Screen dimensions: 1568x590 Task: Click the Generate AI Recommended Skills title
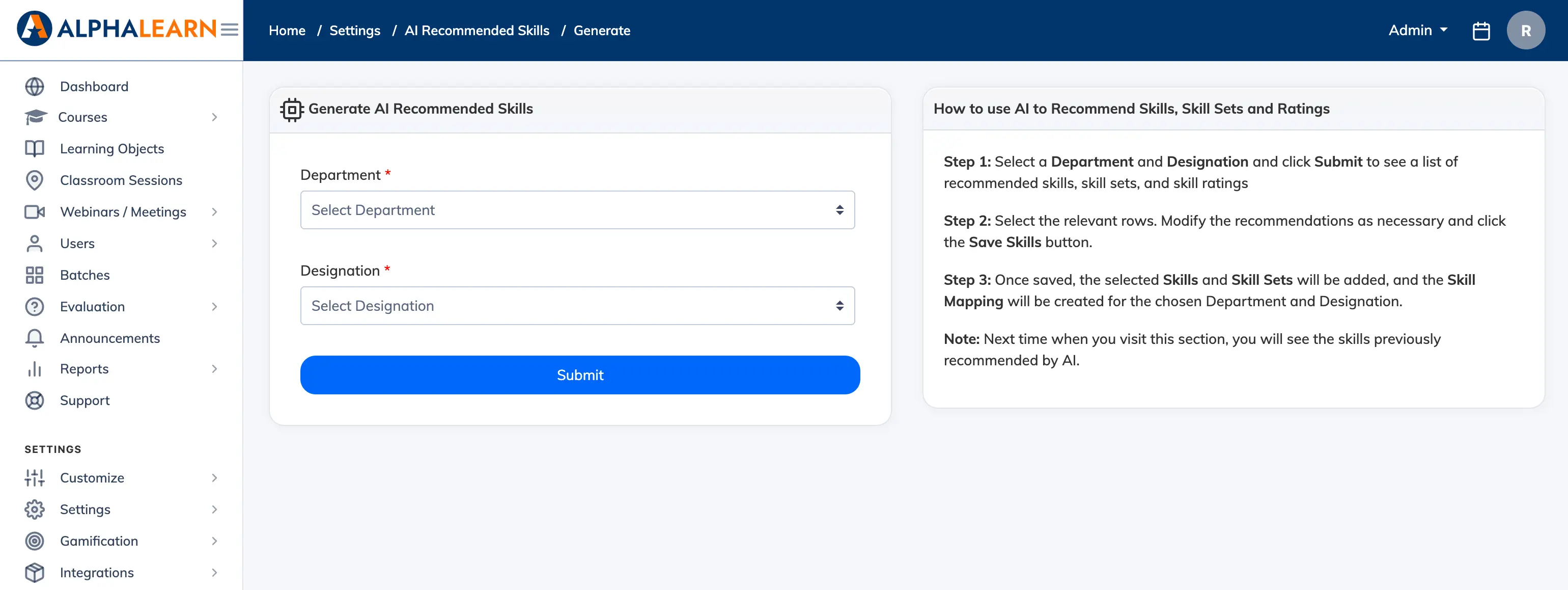coord(420,109)
